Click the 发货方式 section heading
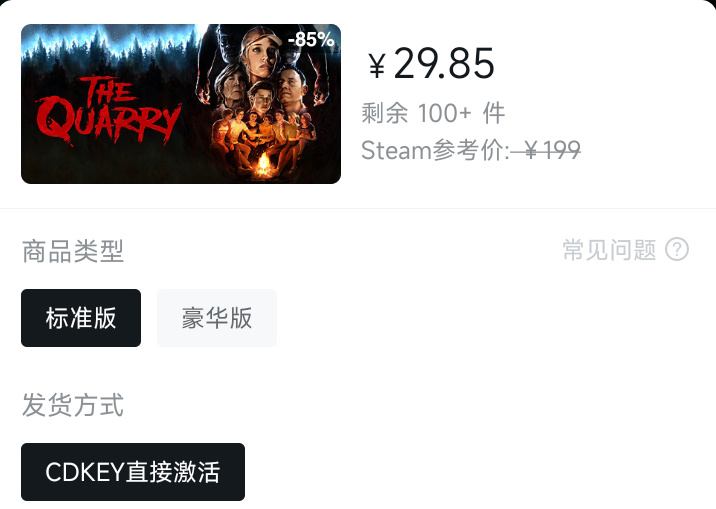Screen dimensions: 716x509 pyautogui.click(x=73, y=404)
